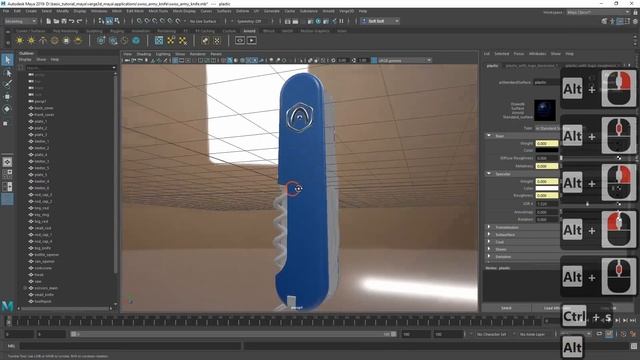Click the Redo arrow icon
The width and height of the screenshot is (640, 360).
click(80, 21)
